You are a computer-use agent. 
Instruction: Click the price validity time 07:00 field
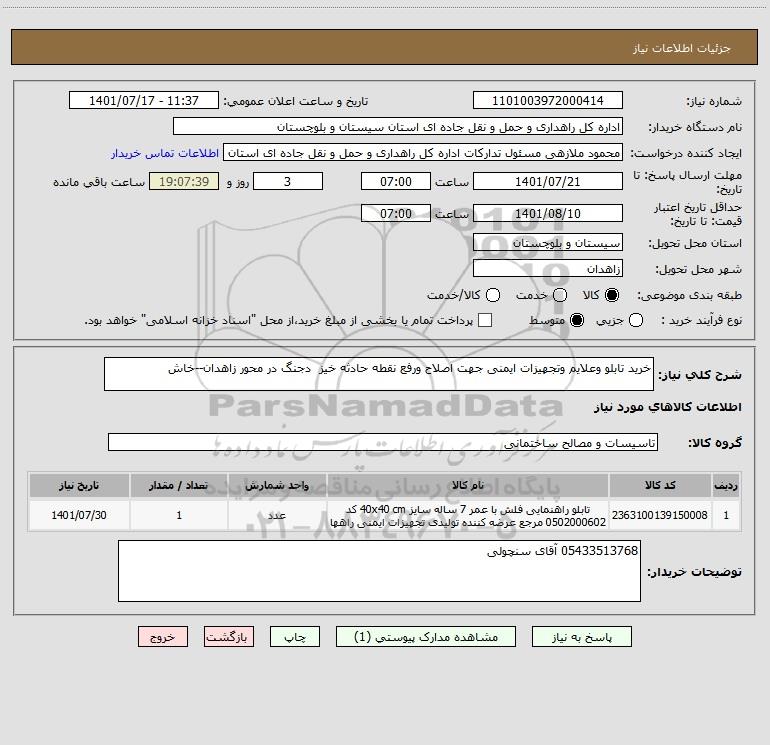[396, 214]
